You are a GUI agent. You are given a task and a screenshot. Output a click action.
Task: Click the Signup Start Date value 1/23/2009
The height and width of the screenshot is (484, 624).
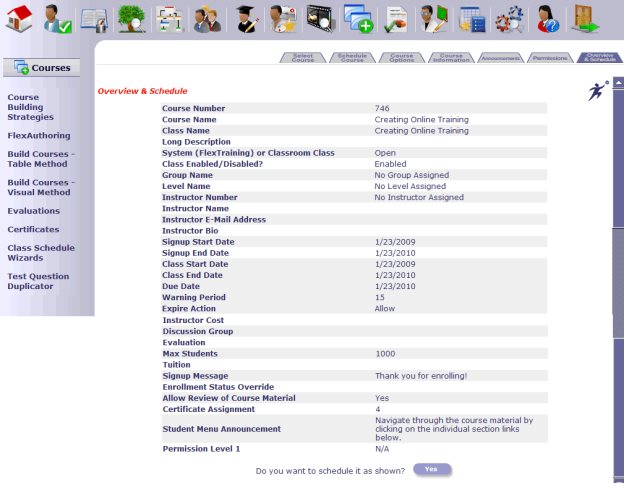[x=395, y=242]
